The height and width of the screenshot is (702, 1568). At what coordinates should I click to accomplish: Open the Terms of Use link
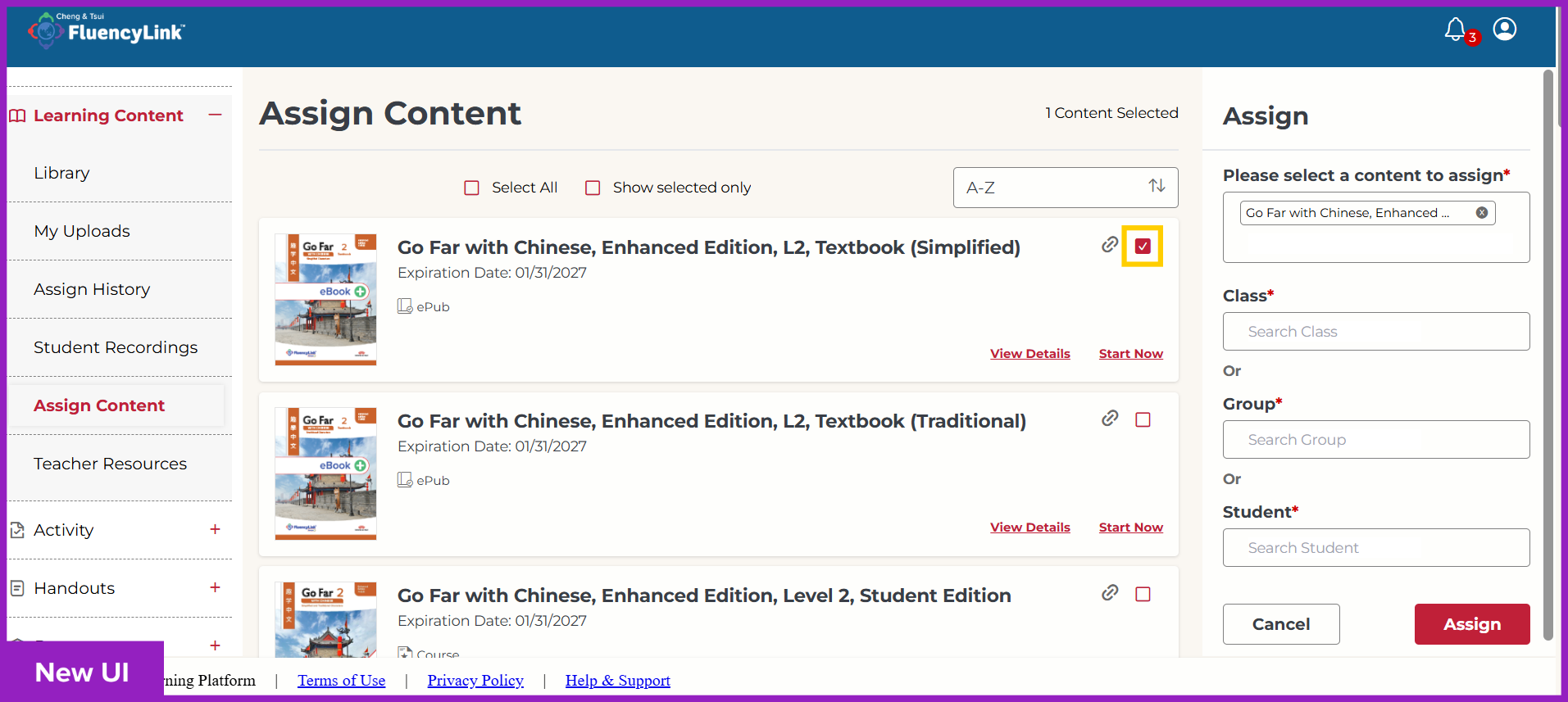point(341,681)
